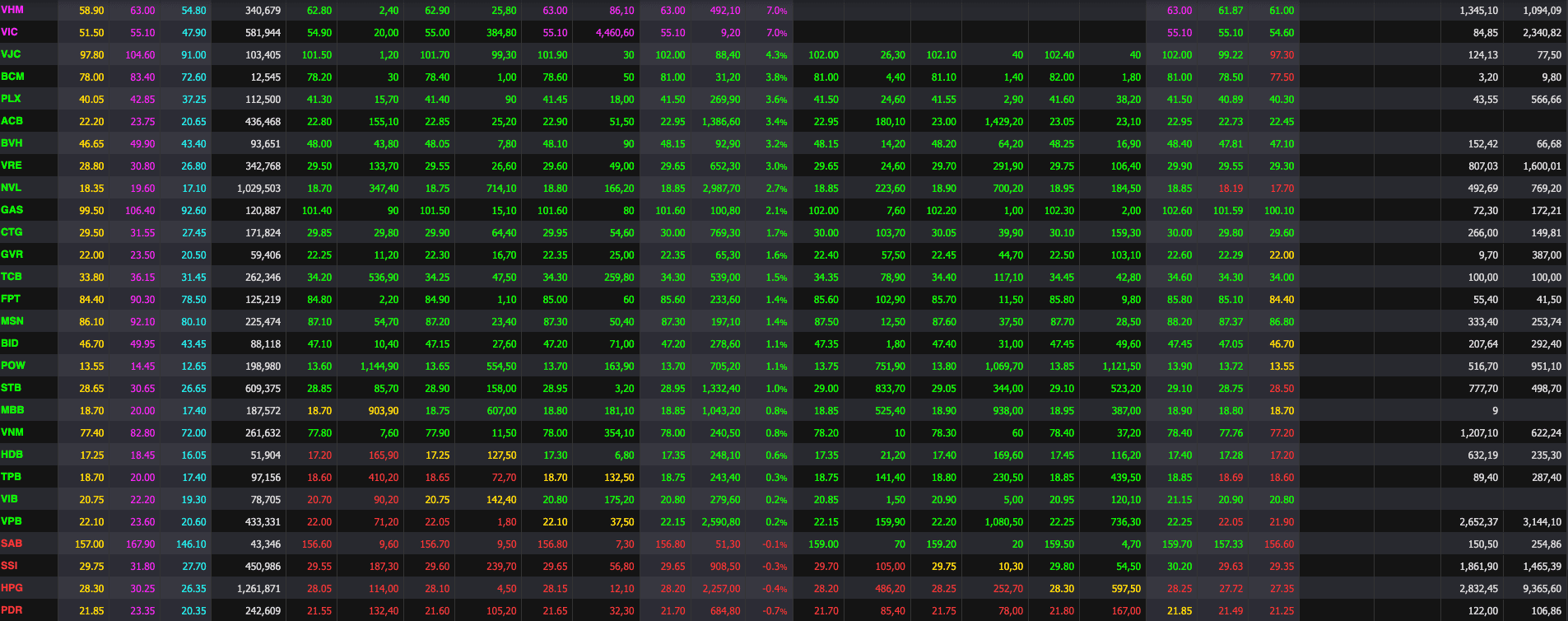Open the CTG stock symbol
Screen dimensions: 1568x621
pos(12,232)
